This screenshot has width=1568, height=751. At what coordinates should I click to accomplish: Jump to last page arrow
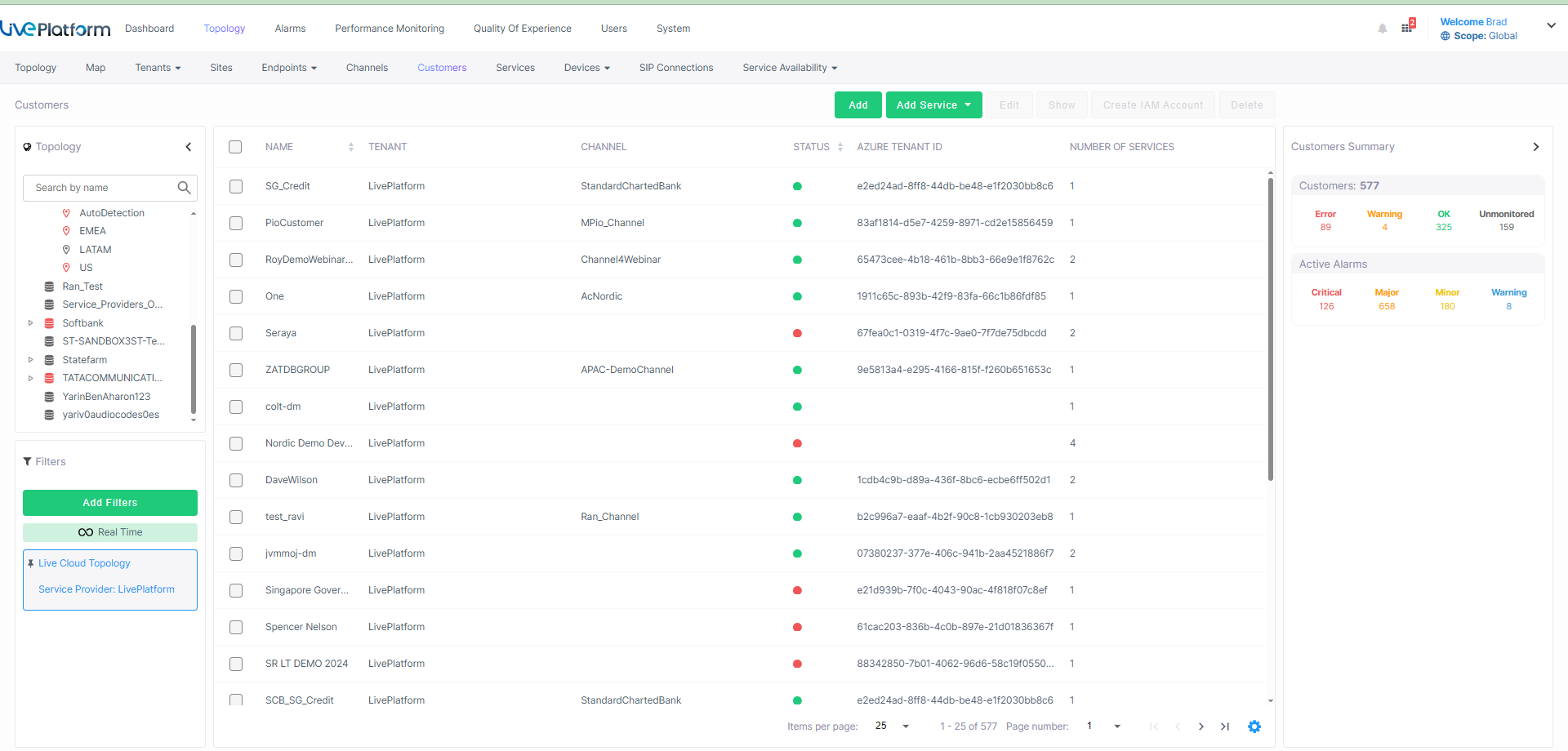point(1225,727)
